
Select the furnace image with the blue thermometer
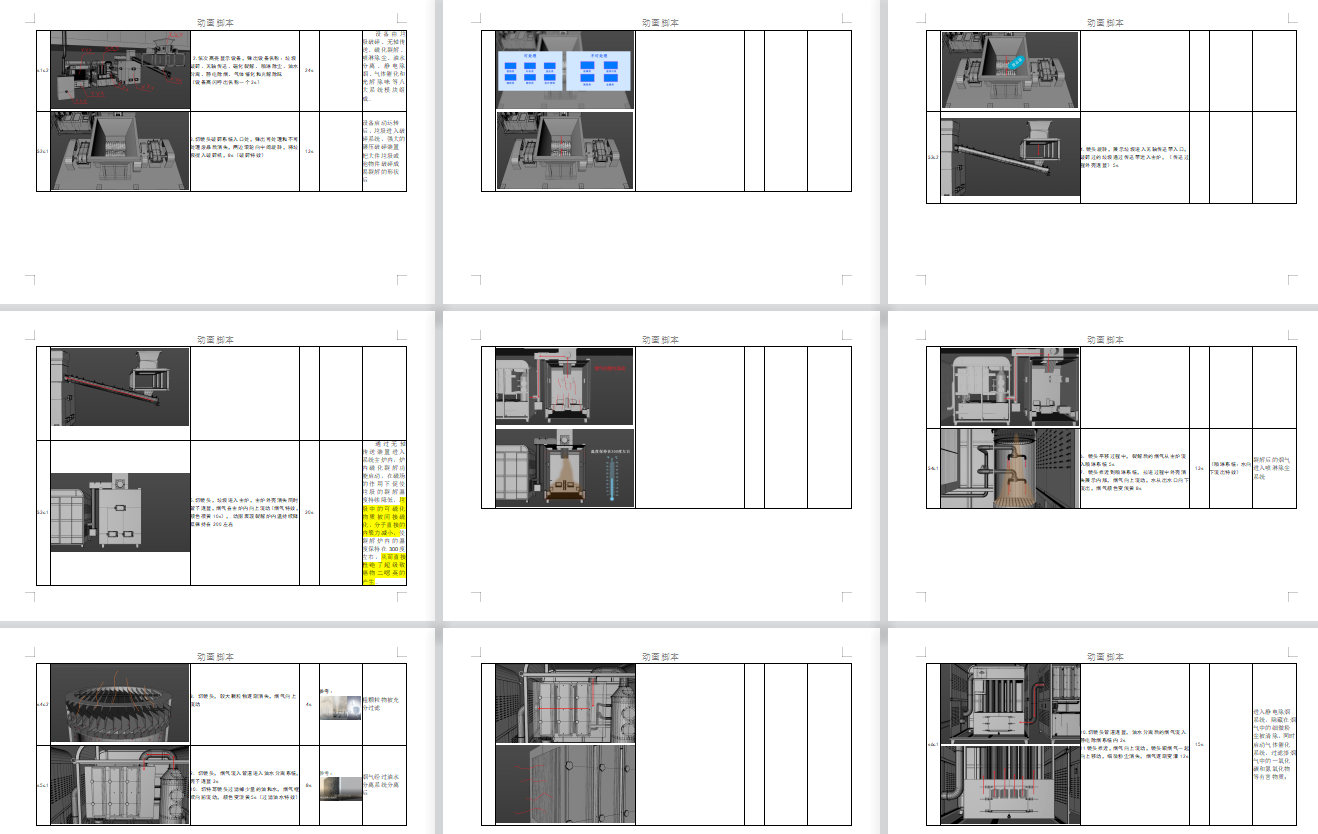[x=565, y=468]
